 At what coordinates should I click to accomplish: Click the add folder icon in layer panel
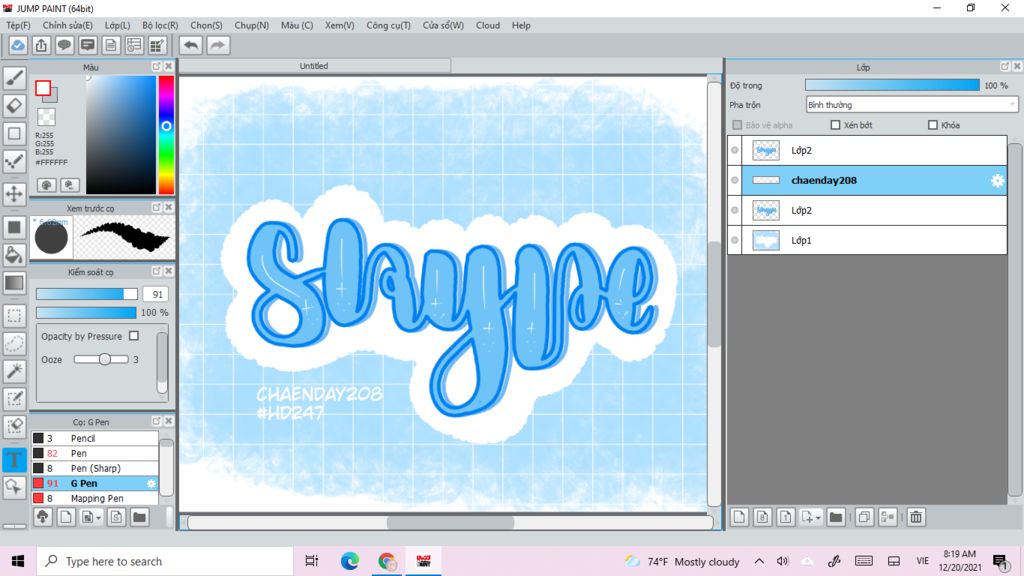(x=835, y=517)
